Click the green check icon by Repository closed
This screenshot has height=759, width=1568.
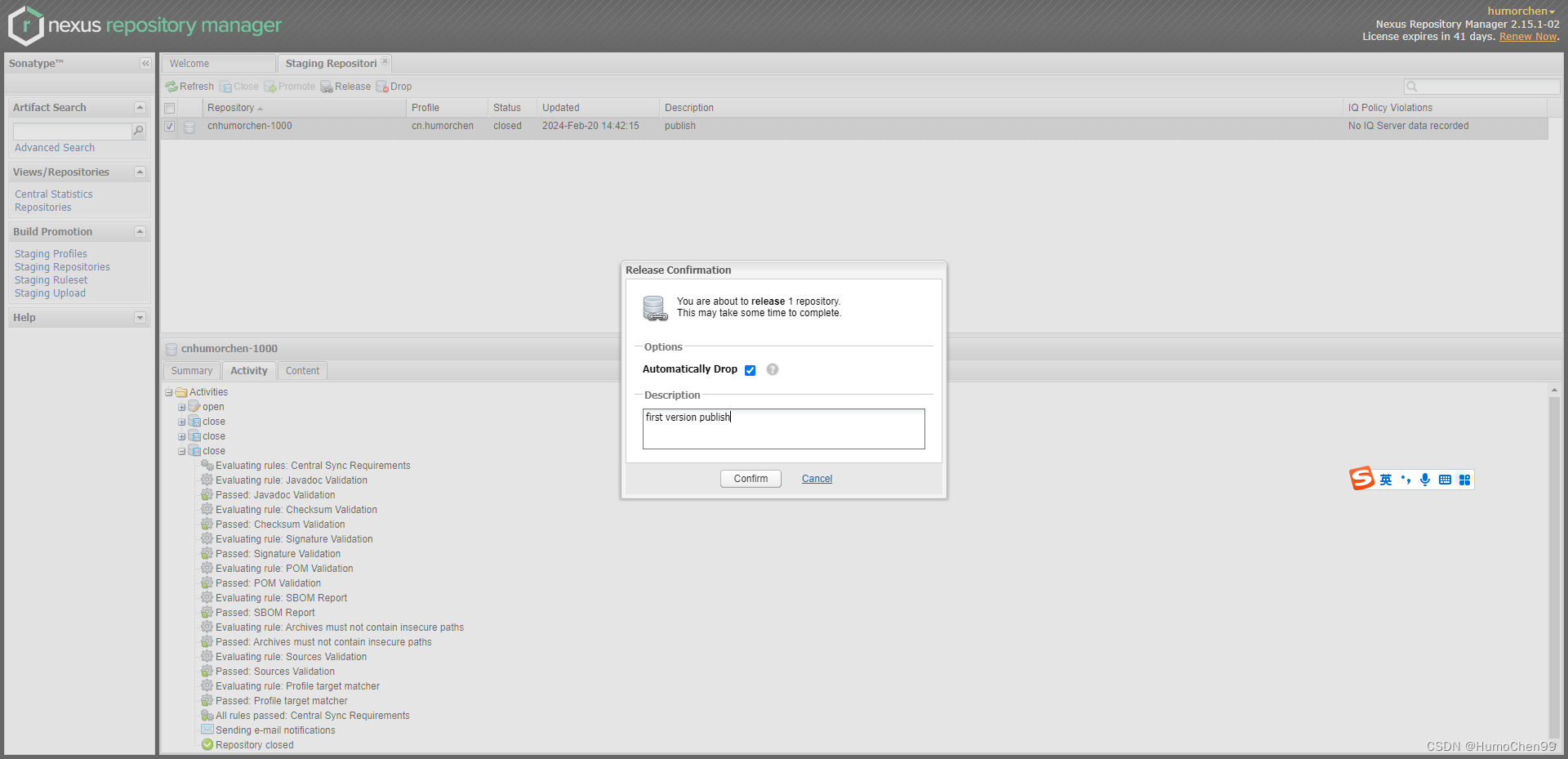coord(207,744)
